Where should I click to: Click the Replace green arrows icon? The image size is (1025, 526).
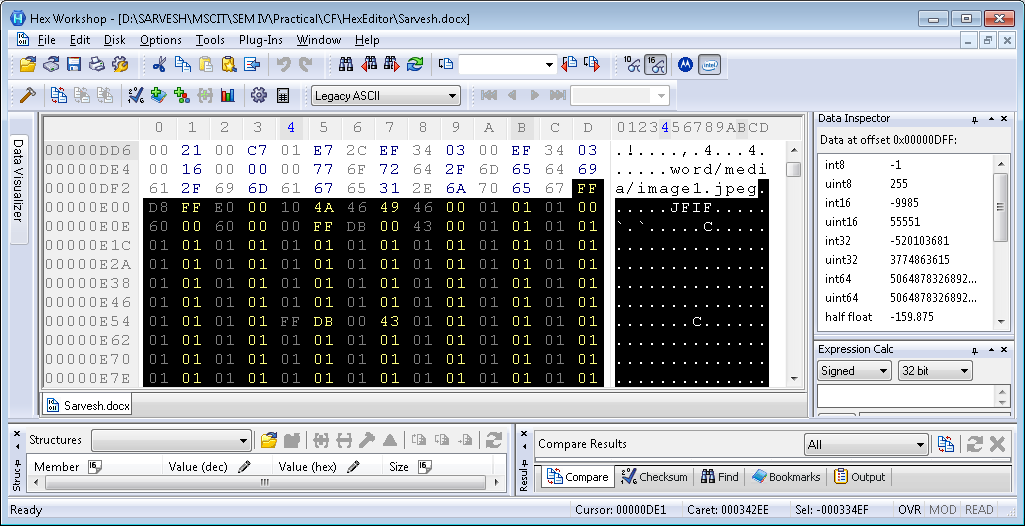point(414,64)
